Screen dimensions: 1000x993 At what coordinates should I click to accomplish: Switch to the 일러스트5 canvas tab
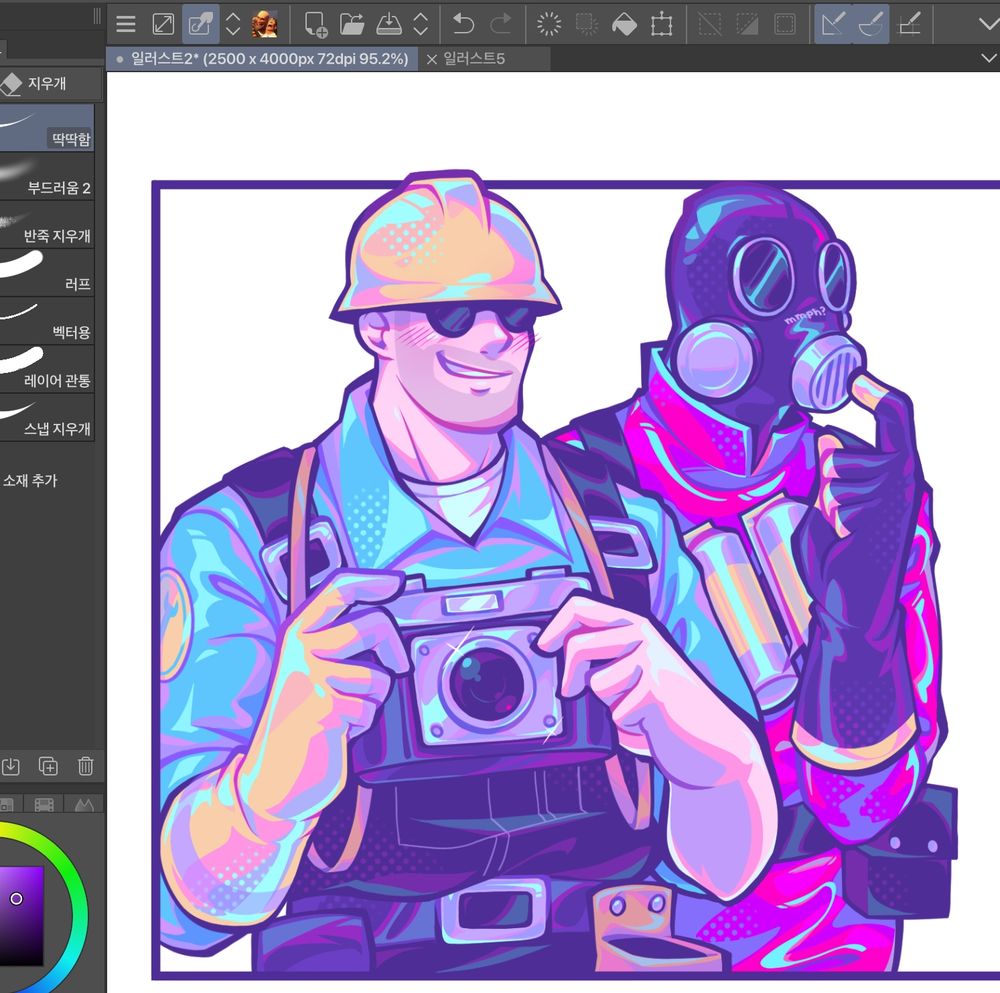pyautogui.click(x=474, y=59)
